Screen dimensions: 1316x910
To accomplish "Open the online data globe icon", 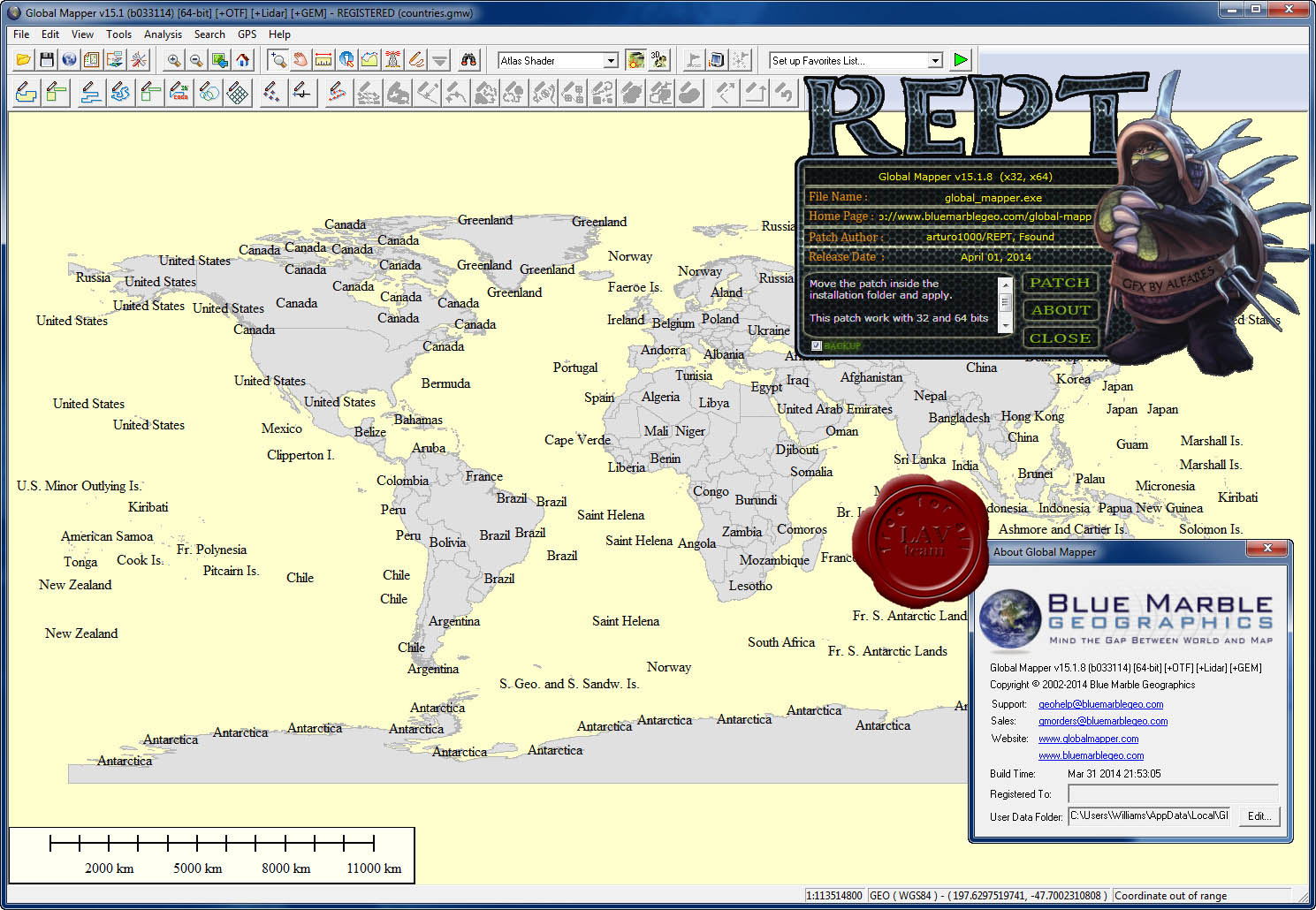I will click(x=69, y=60).
